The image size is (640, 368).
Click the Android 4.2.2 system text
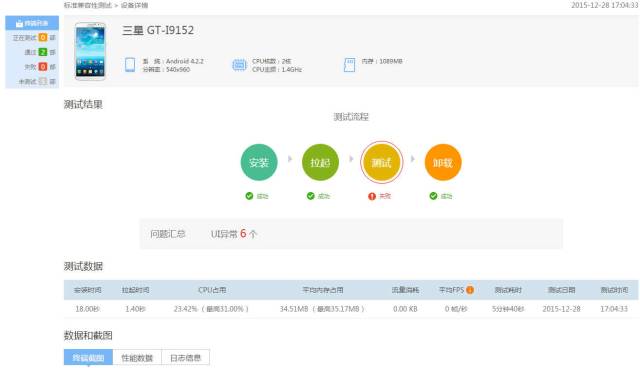click(184, 61)
